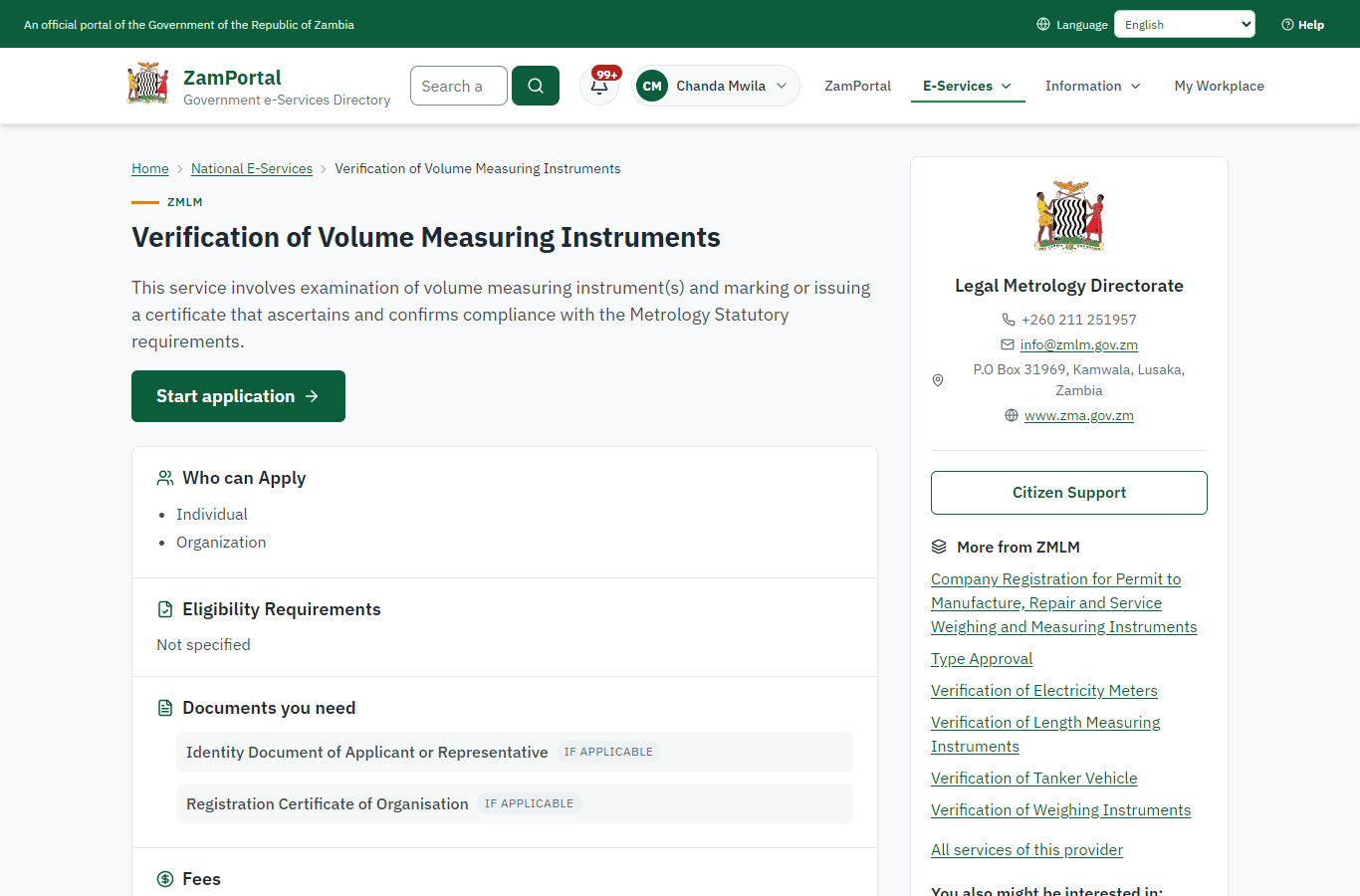Click the globe icon beside www.zma.gov.zm
Screen dimensions: 1360x896
[1012, 415]
